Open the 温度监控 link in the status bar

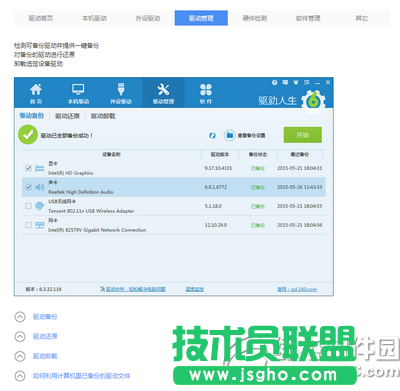(x=194, y=289)
